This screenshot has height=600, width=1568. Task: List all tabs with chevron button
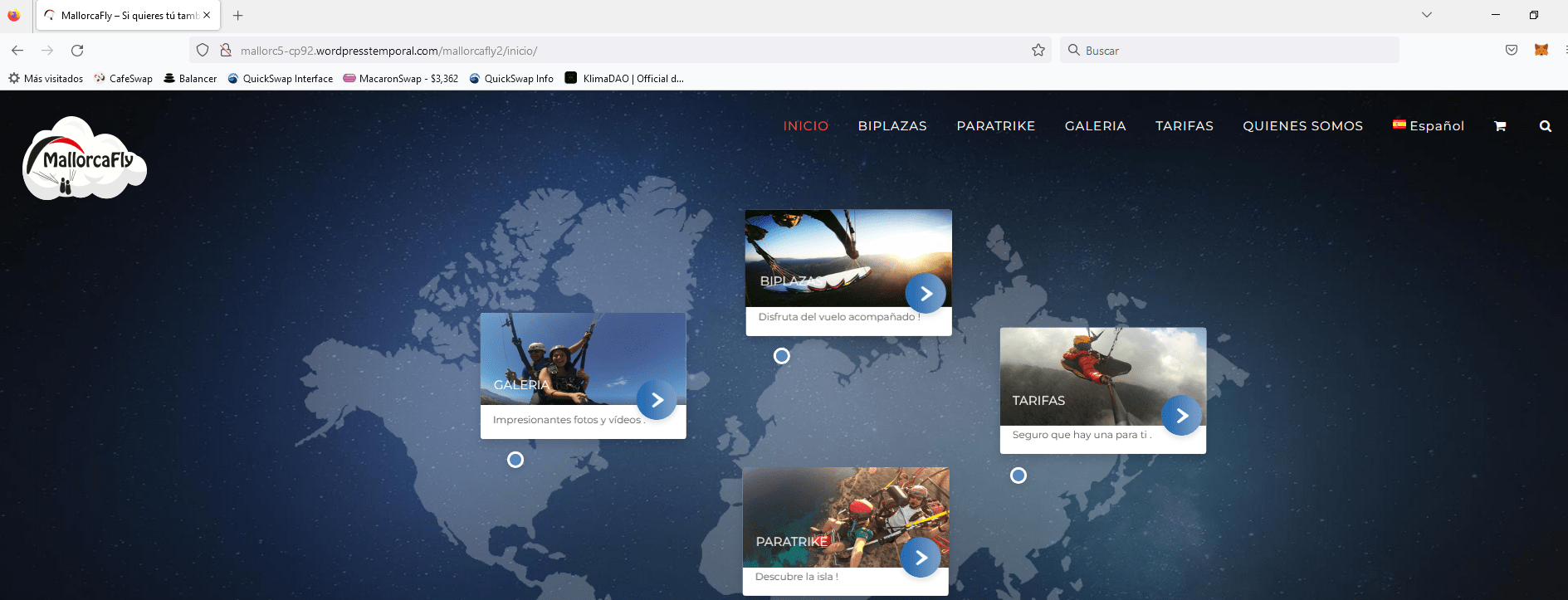(x=1427, y=15)
